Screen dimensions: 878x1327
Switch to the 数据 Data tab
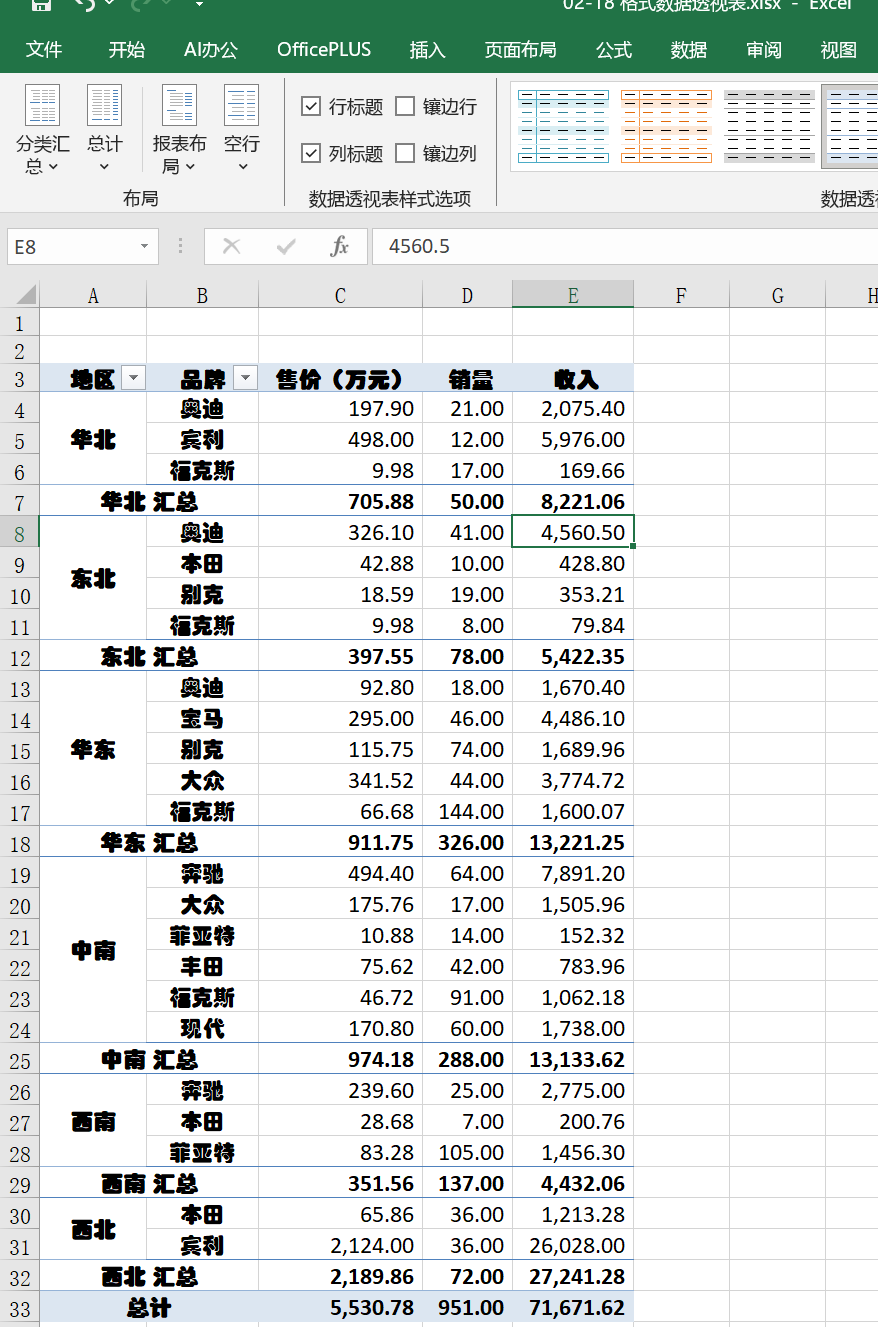689,50
